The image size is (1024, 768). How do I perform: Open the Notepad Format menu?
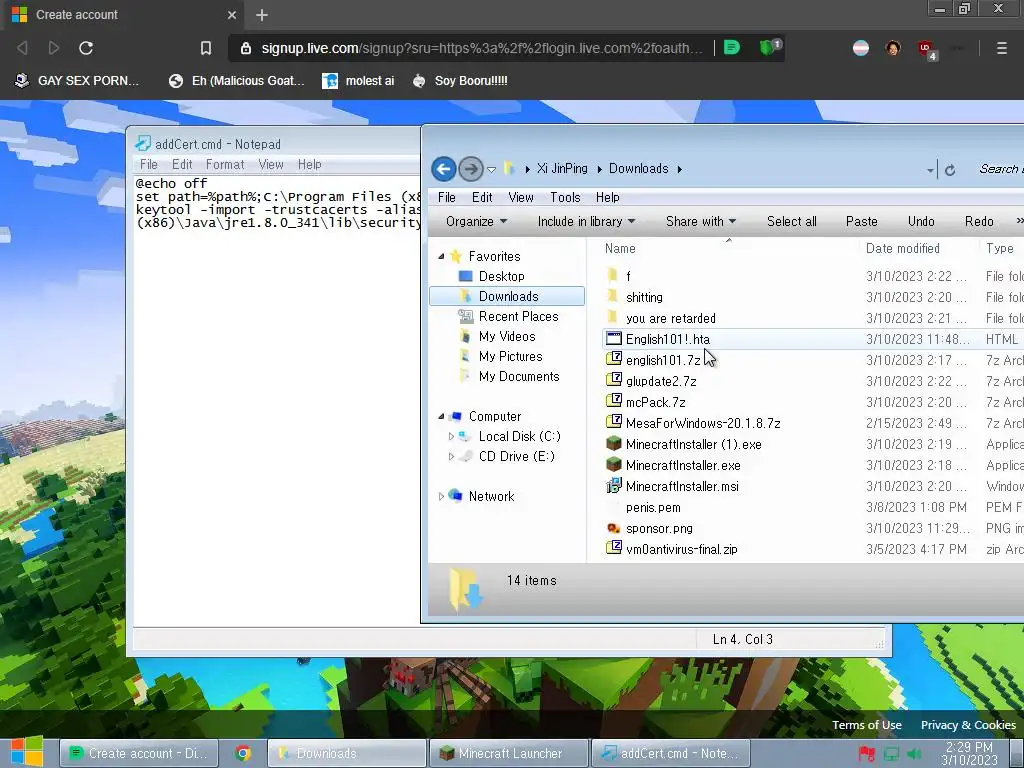(225, 165)
